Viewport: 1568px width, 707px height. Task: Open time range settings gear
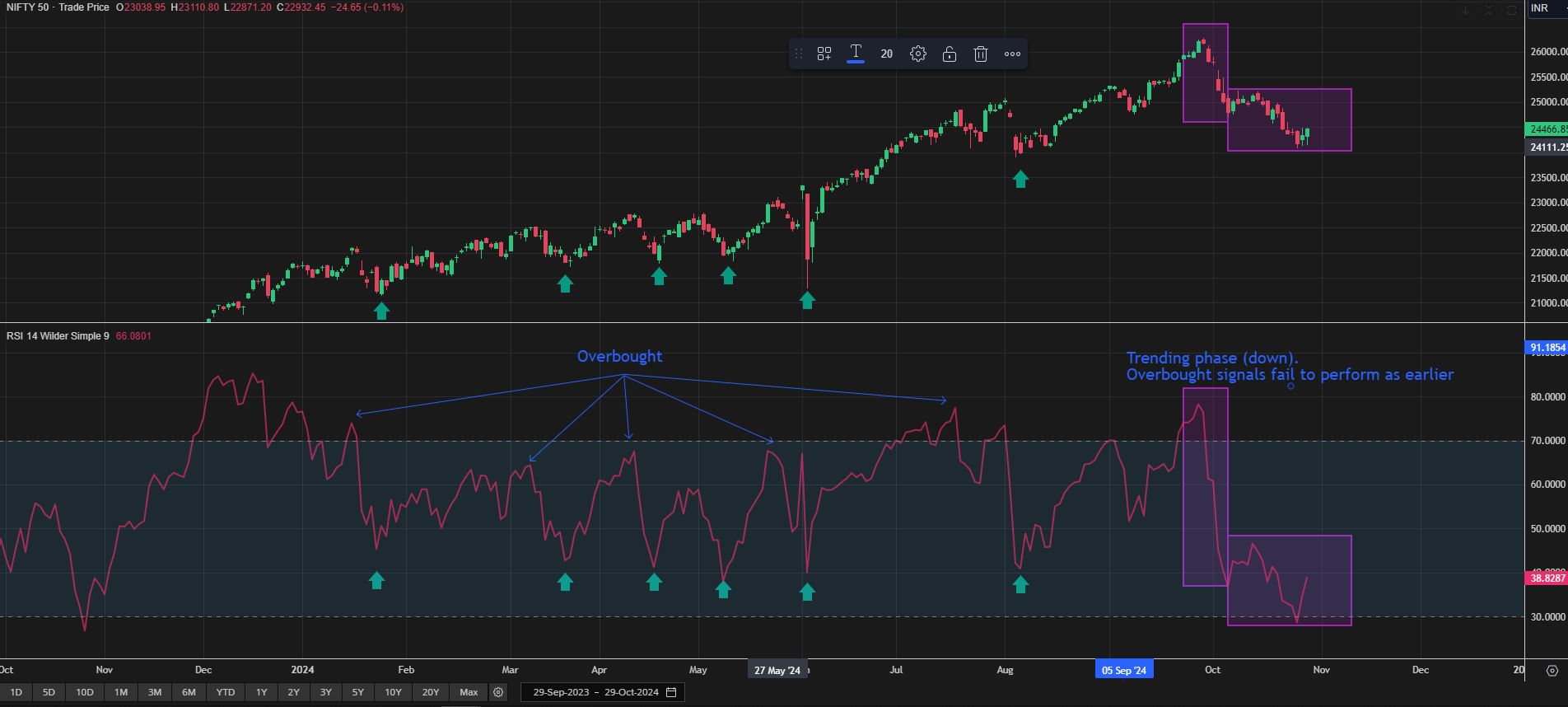click(x=498, y=692)
